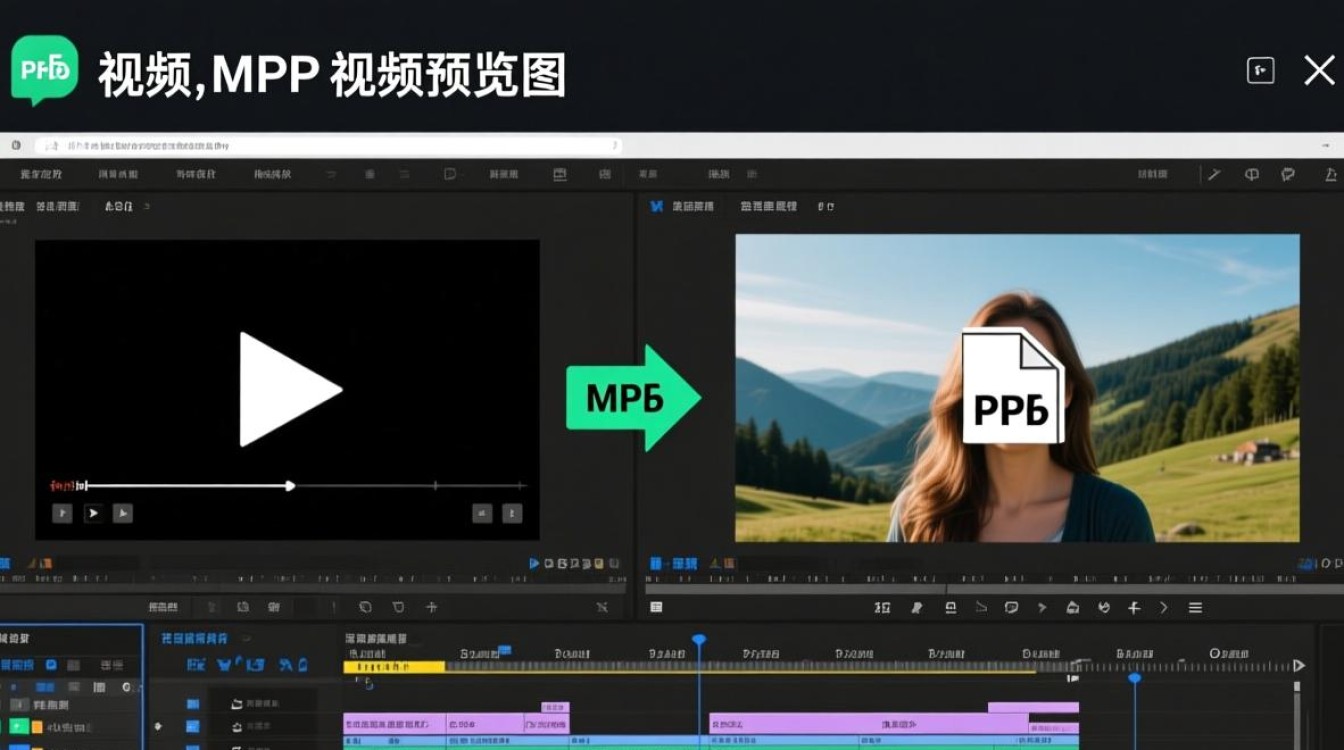1344x750 pixels.
Task: Click the speech-bubble icon in the top menu bar
Action: pos(450,173)
